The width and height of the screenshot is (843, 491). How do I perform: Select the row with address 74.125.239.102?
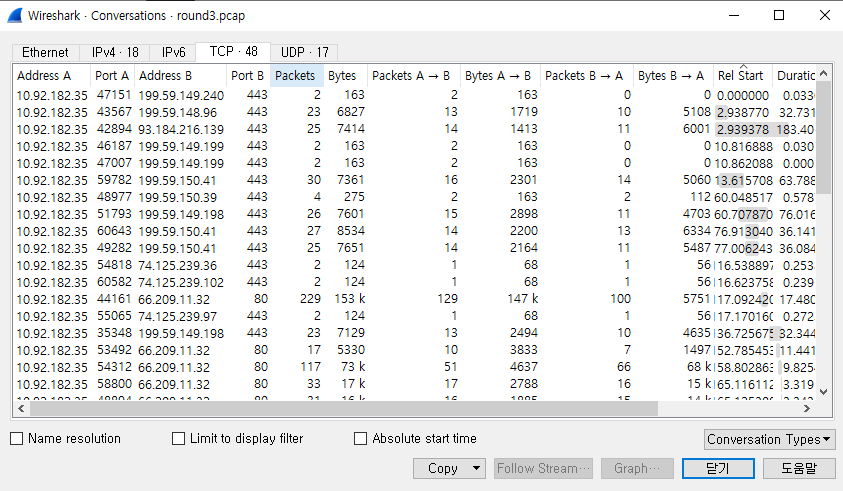[x=414, y=282]
